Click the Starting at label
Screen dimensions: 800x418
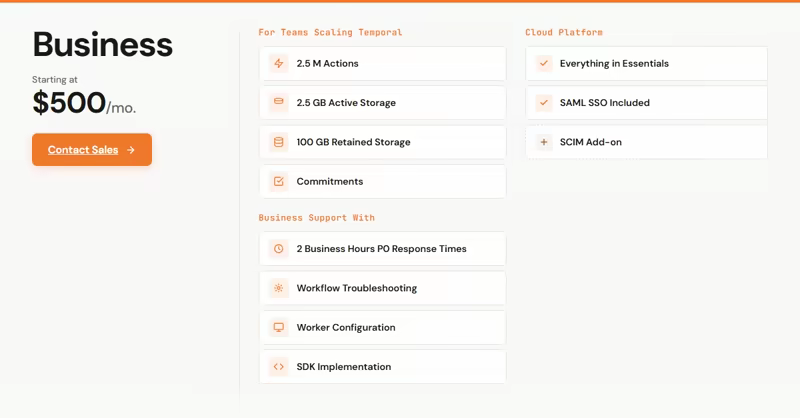[x=55, y=80]
